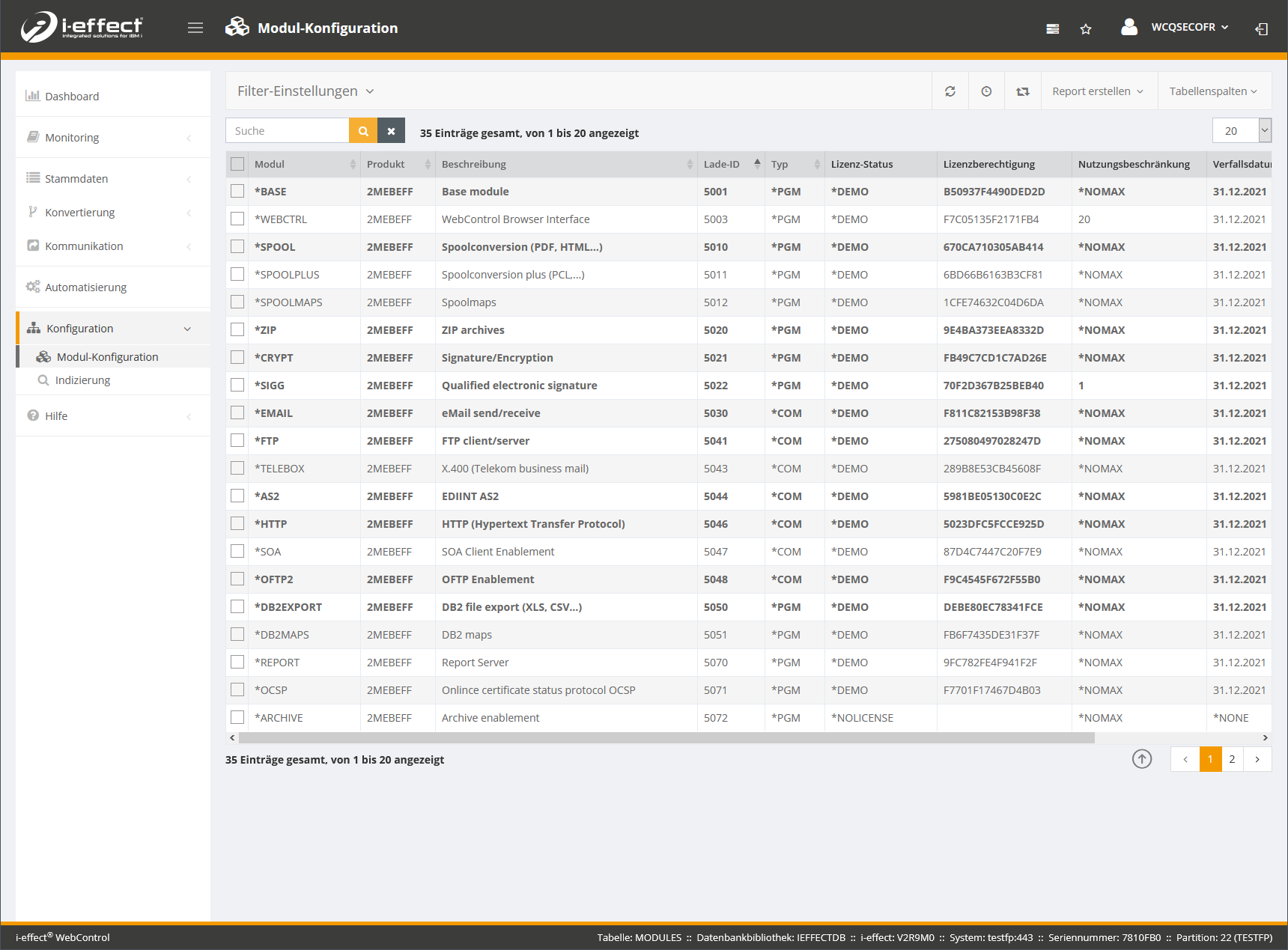
Task: Toggle the select-all checkbox in table header
Action: pyautogui.click(x=237, y=164)
